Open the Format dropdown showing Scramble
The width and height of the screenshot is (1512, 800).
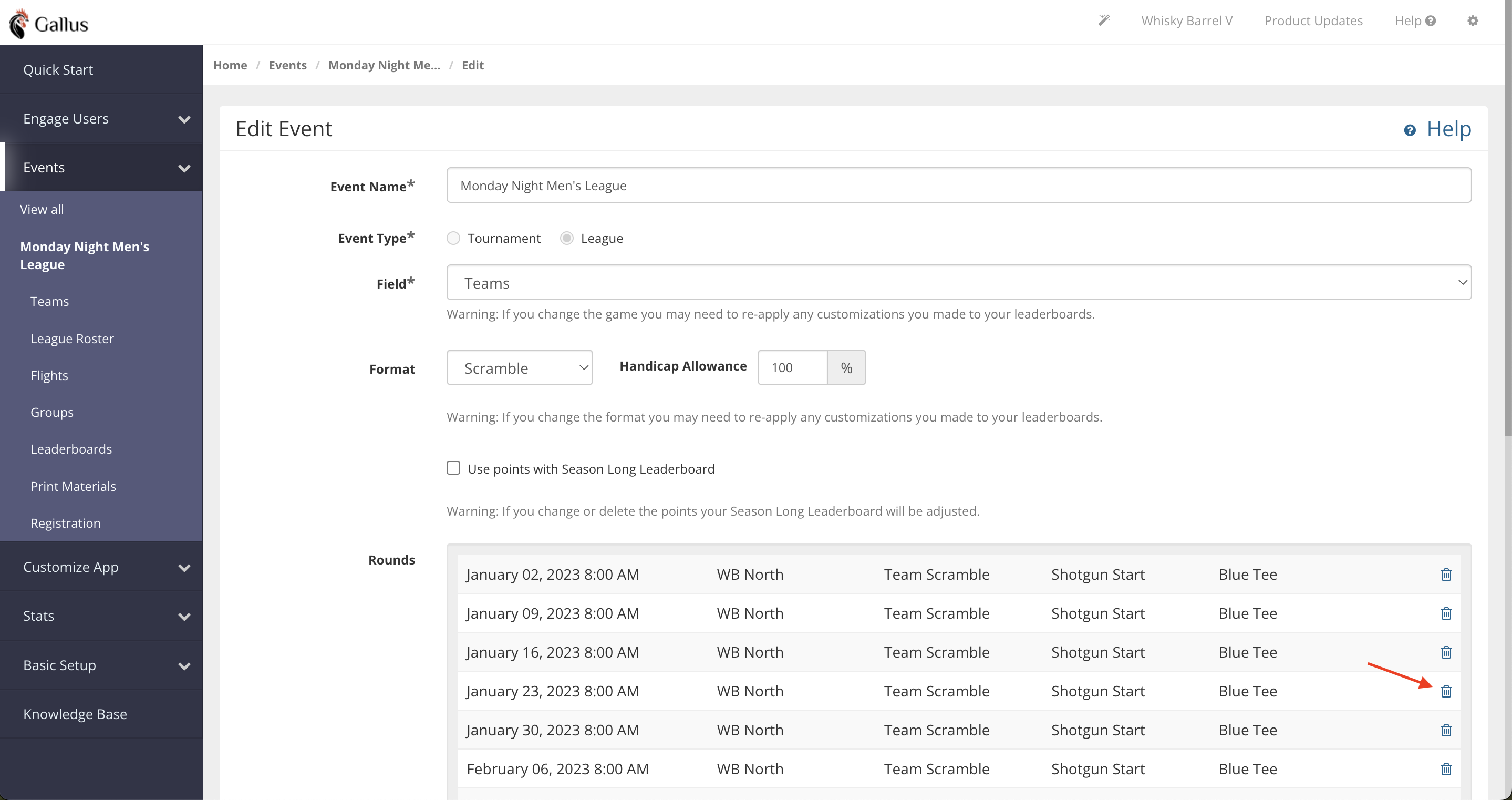tap(520, 368)
